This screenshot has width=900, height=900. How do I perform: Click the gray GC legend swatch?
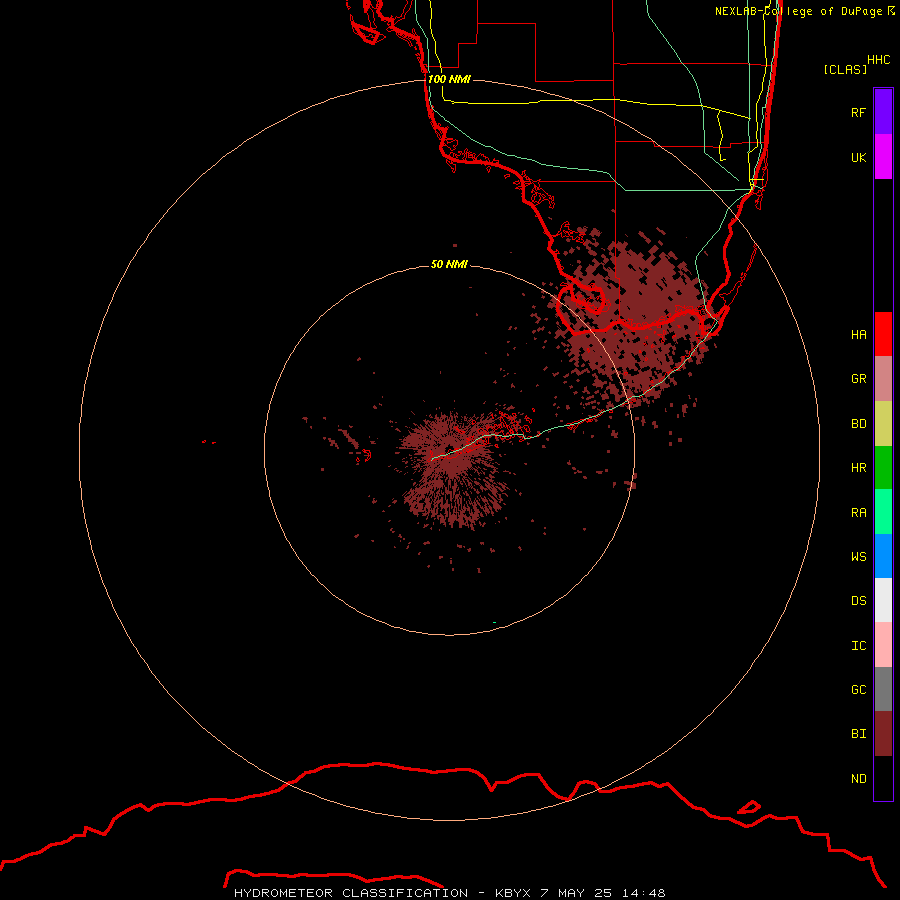(x=883, y=689)
